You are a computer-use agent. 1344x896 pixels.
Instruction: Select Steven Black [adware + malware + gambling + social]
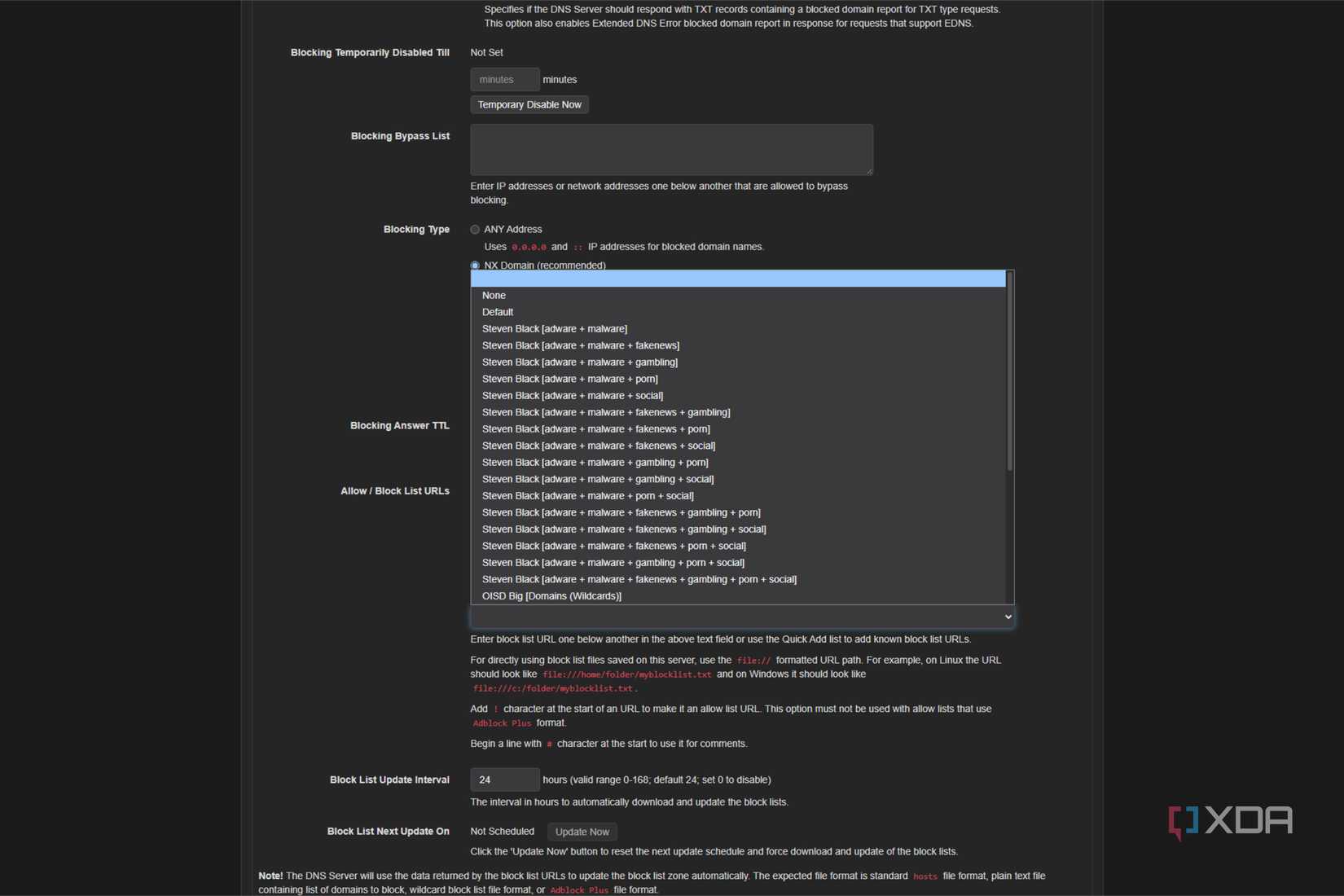(x=738, y=479)
